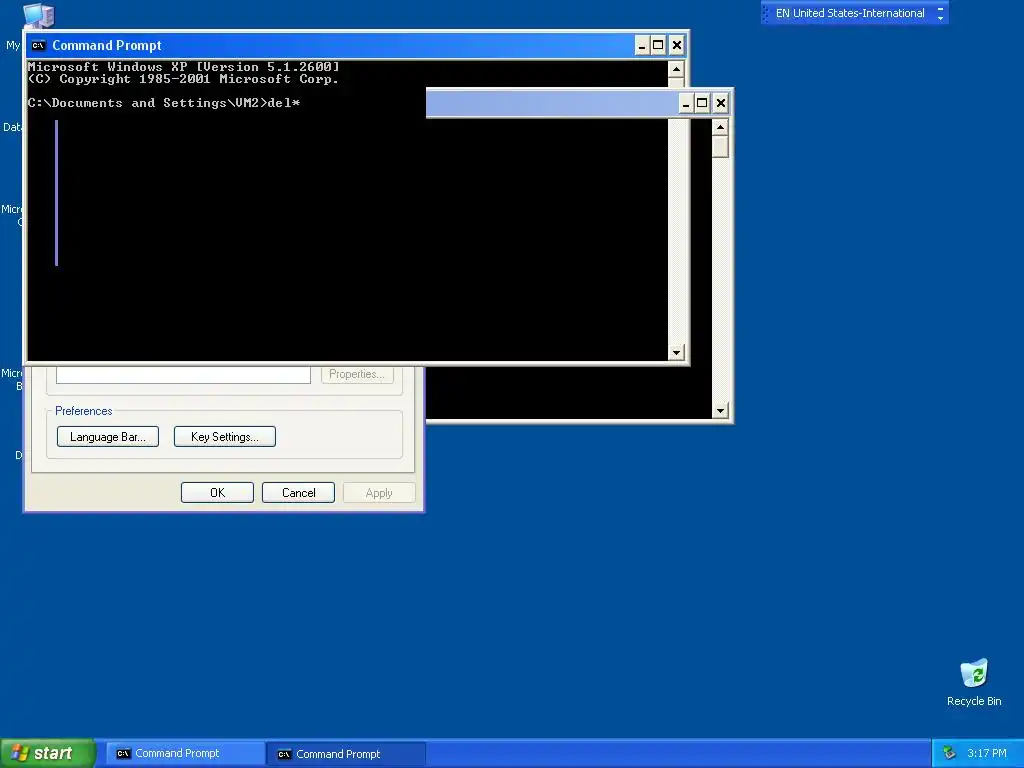Image resolution: width=1024 pixels, height=768 pixels.
Task: Click scroll up arrow in front Command Prompt
Action: tap(676, 69)
